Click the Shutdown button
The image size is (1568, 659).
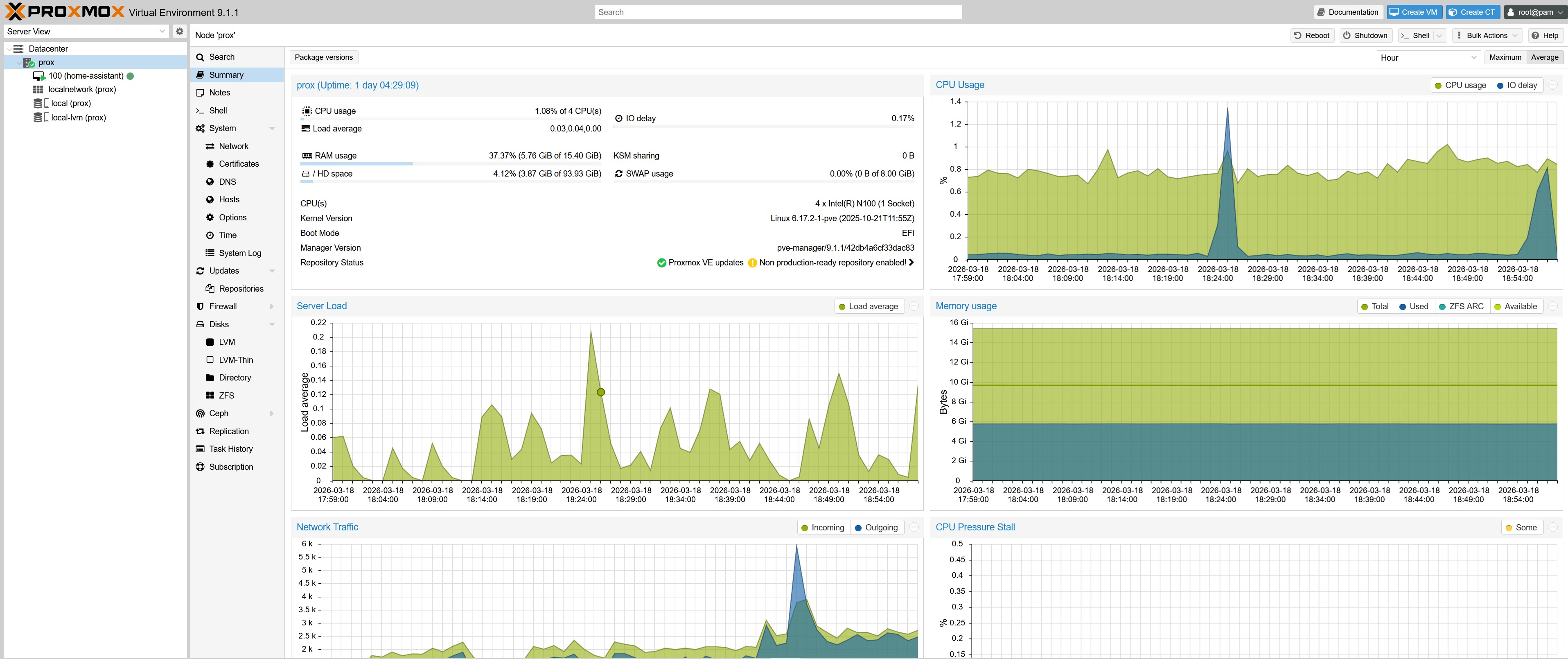(1365, 36)
